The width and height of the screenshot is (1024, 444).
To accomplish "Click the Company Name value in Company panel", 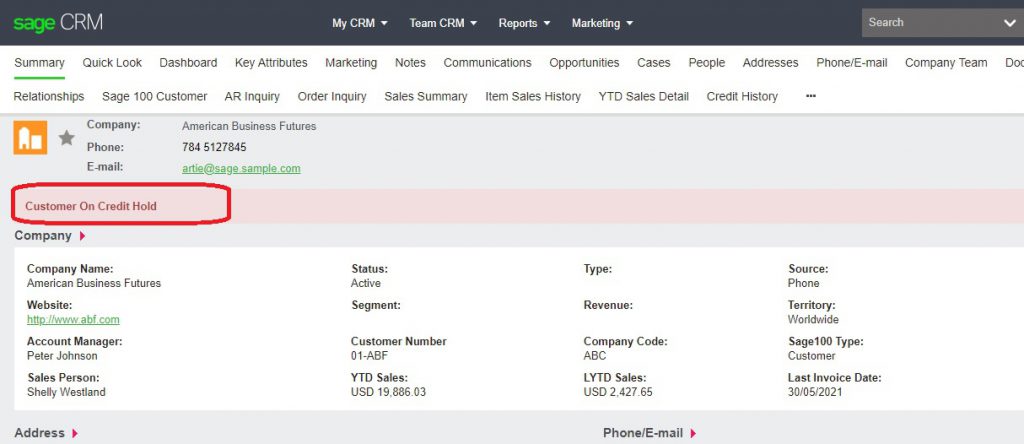I will coord(93,283).
